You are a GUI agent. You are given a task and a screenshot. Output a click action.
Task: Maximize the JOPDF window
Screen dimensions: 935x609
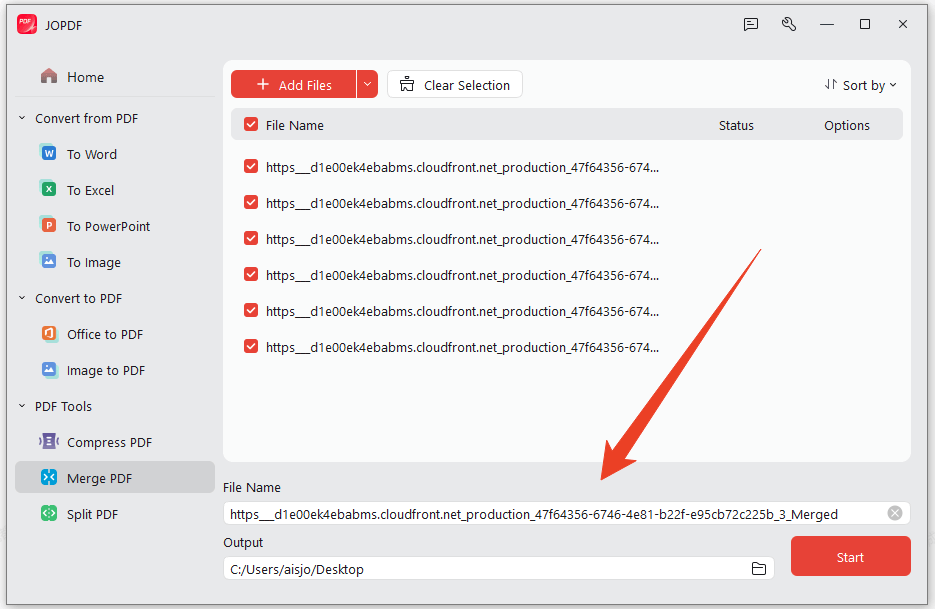pyautogui.click(x=865, y=24)
